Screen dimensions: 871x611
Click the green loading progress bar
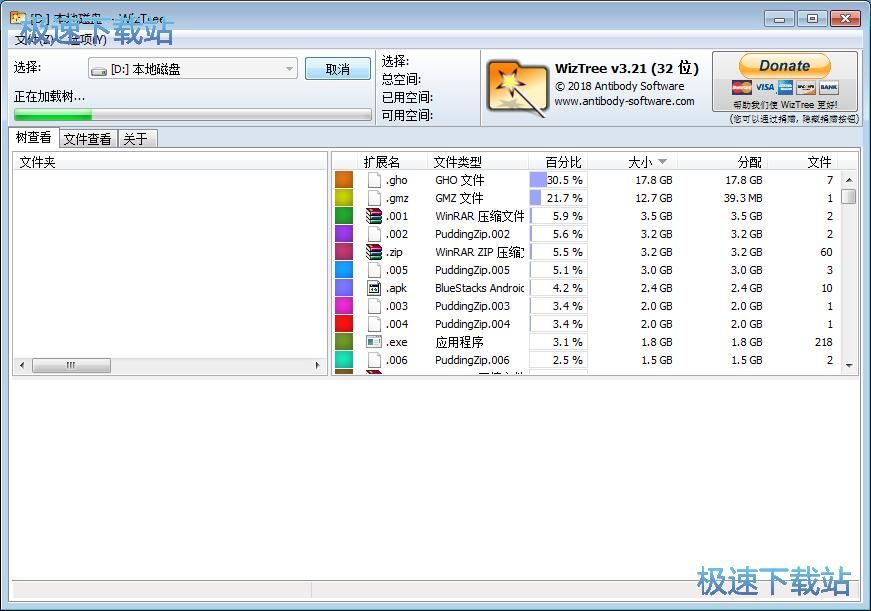click(x=193, y=115)
